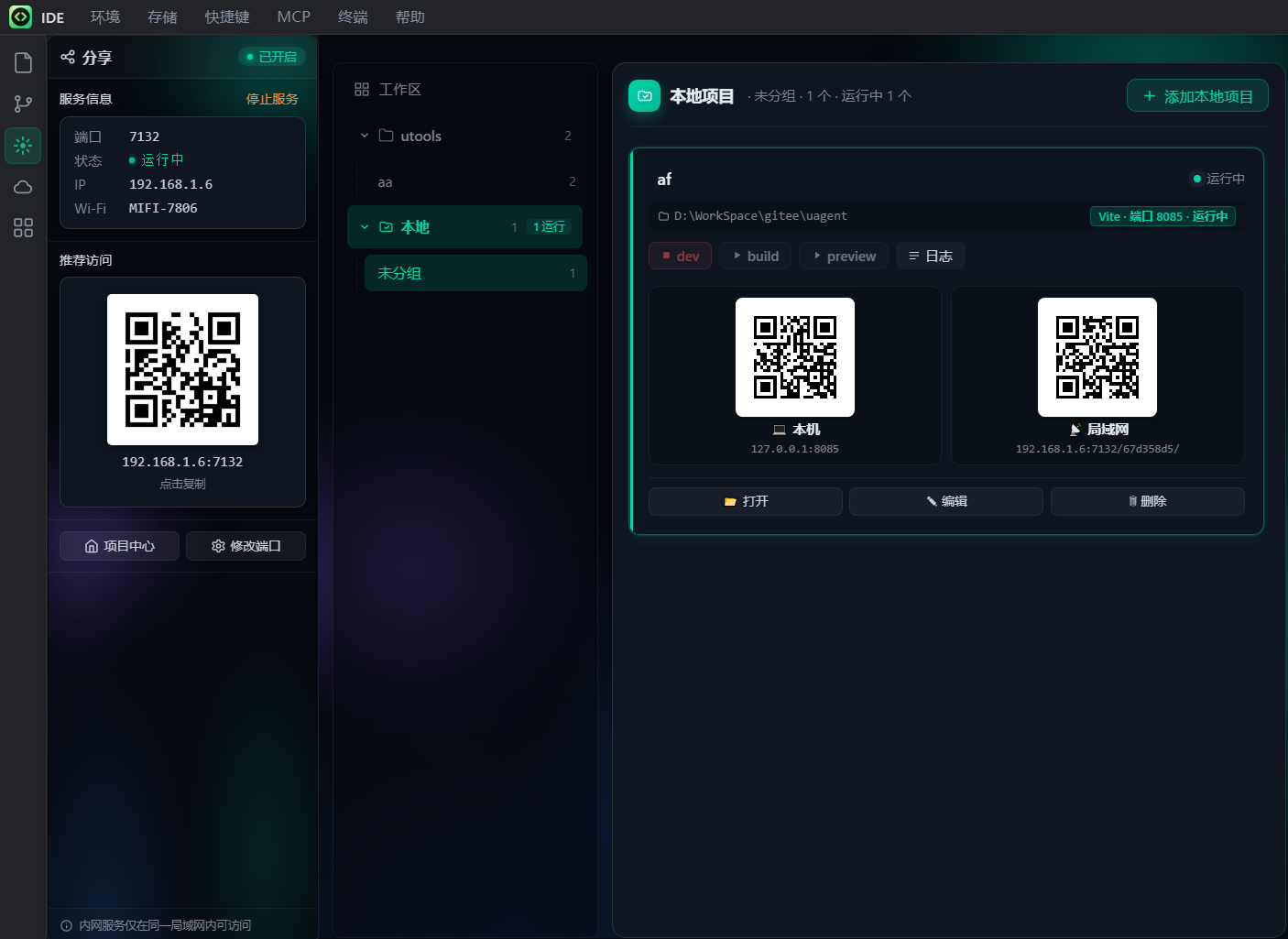Image resolution: width=1288 pixels, height=939 pixels.
Task: Click the info icon in bottom notice
Action: [x=66, y=925]
